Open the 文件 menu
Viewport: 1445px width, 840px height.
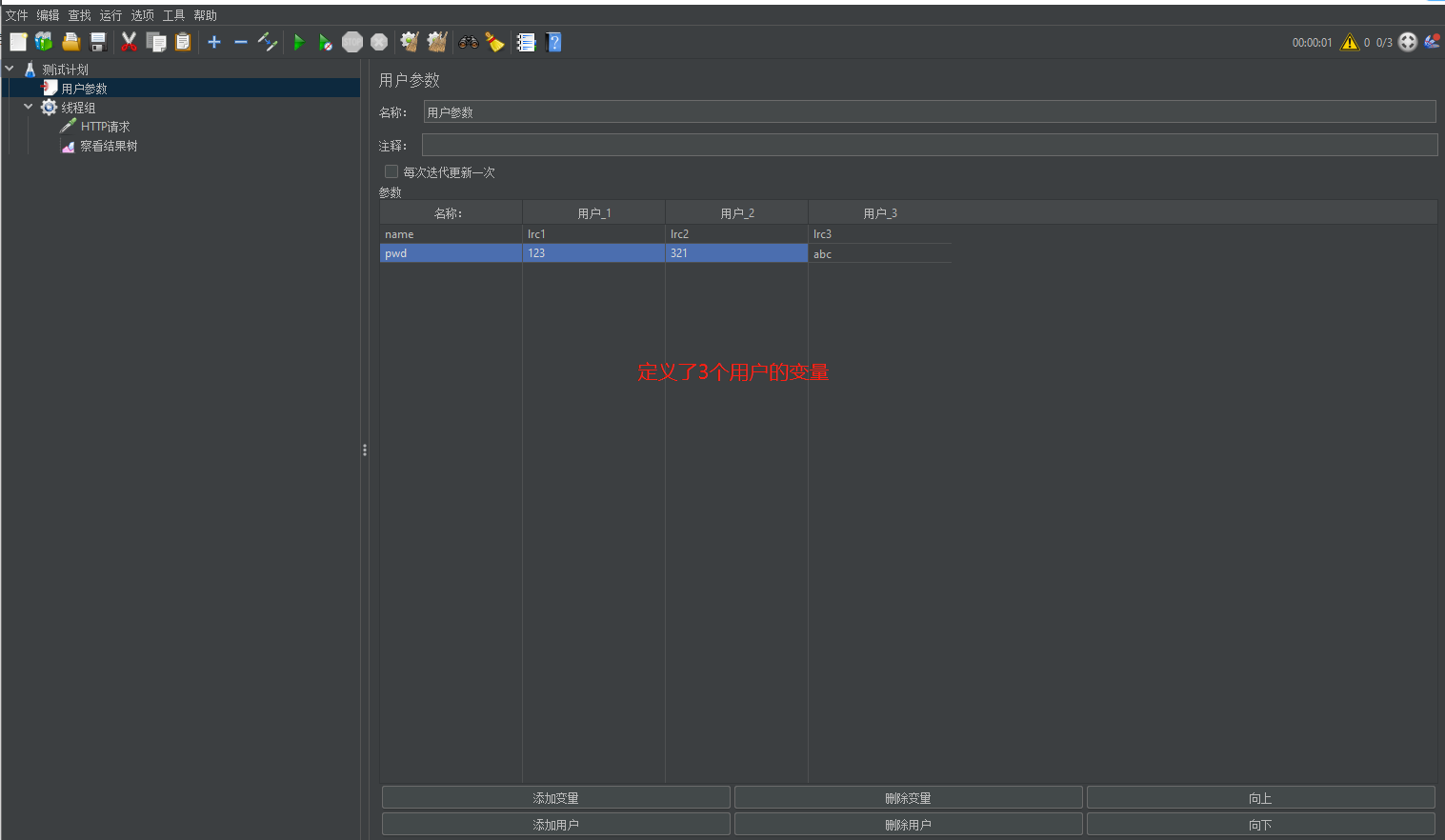pyautogui.click(x=17, y=15)
